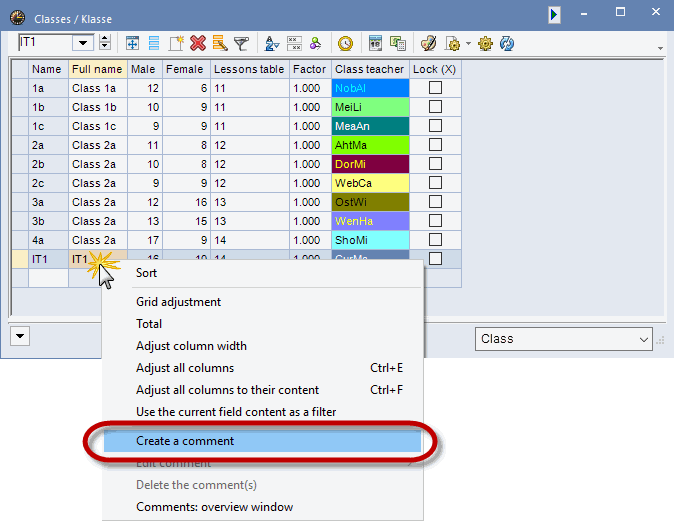Viewport: 674px width, 521px height.
Task: Click the gear settings icon in toolbar
Action: click(x=485, y=43)
